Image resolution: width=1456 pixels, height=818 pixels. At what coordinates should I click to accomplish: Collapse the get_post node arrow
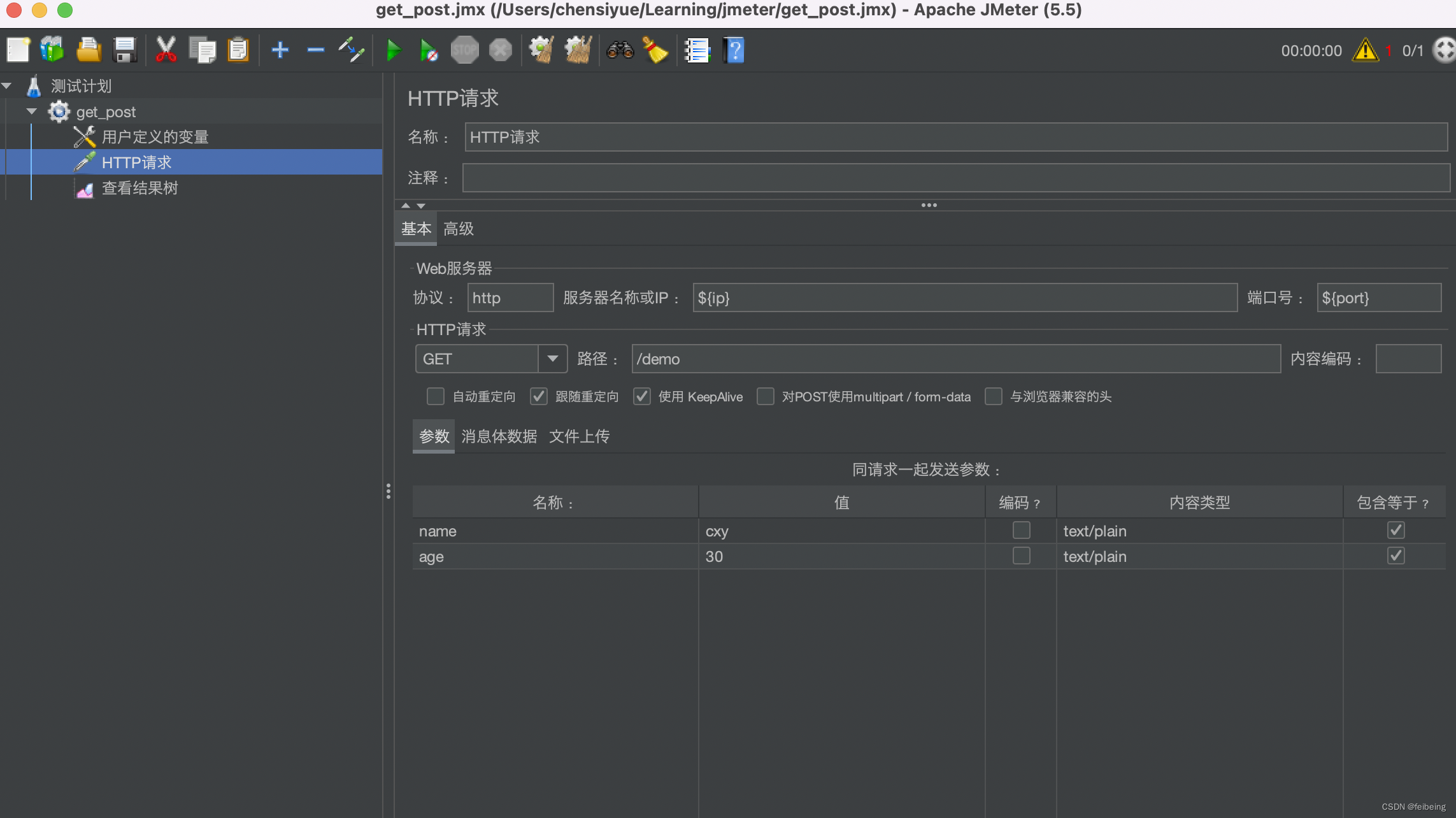[32, 111]
